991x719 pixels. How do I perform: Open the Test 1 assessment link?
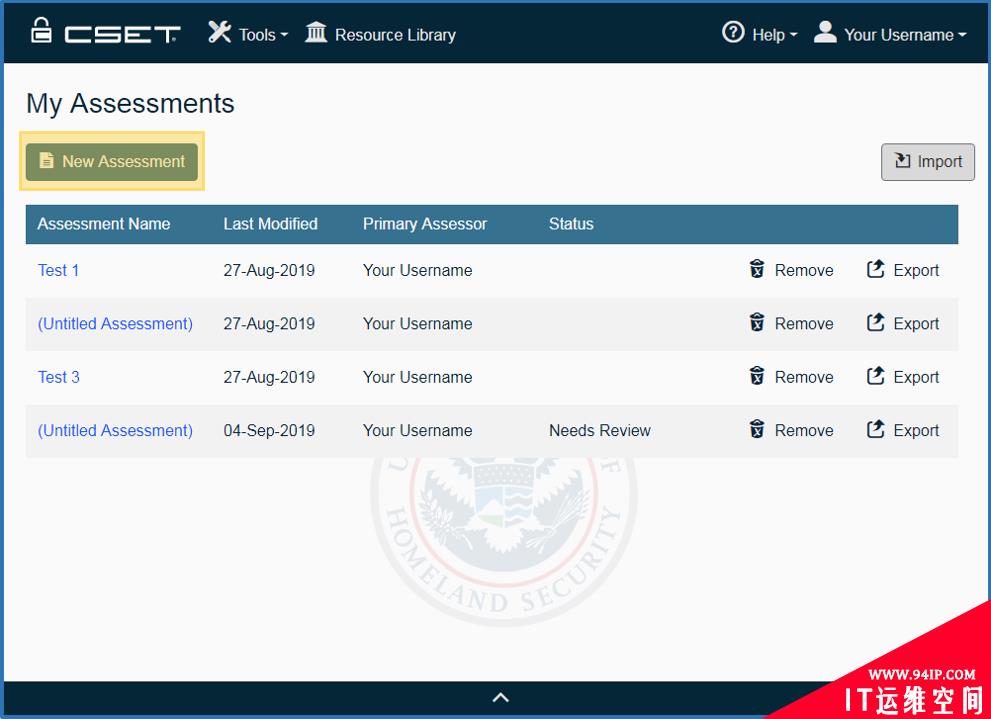(59, 270)
